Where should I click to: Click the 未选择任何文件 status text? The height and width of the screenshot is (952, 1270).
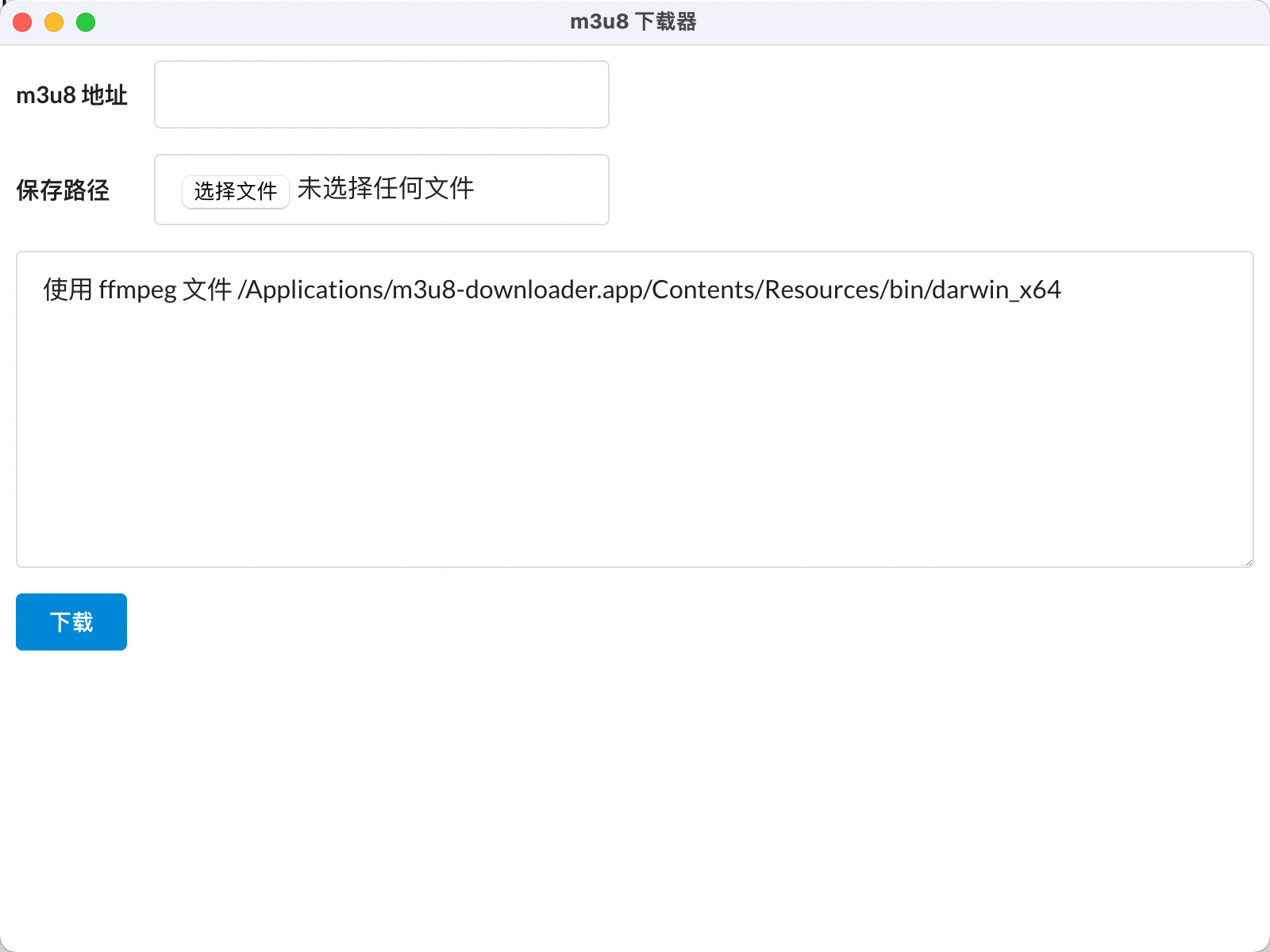click(386, 189)
